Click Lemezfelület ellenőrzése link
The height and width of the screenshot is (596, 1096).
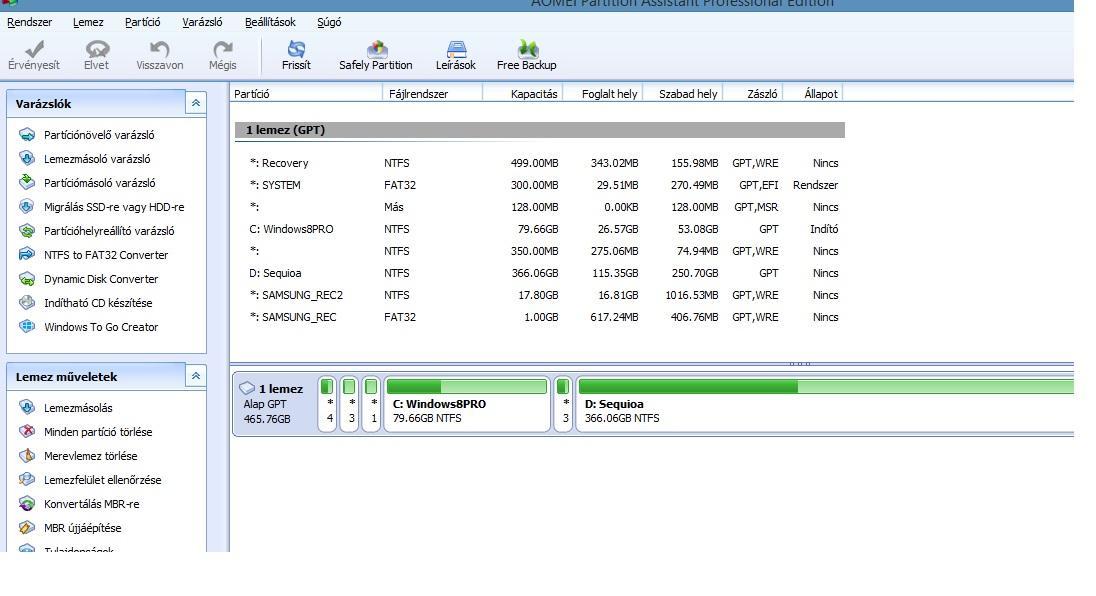tap(103, 479)
